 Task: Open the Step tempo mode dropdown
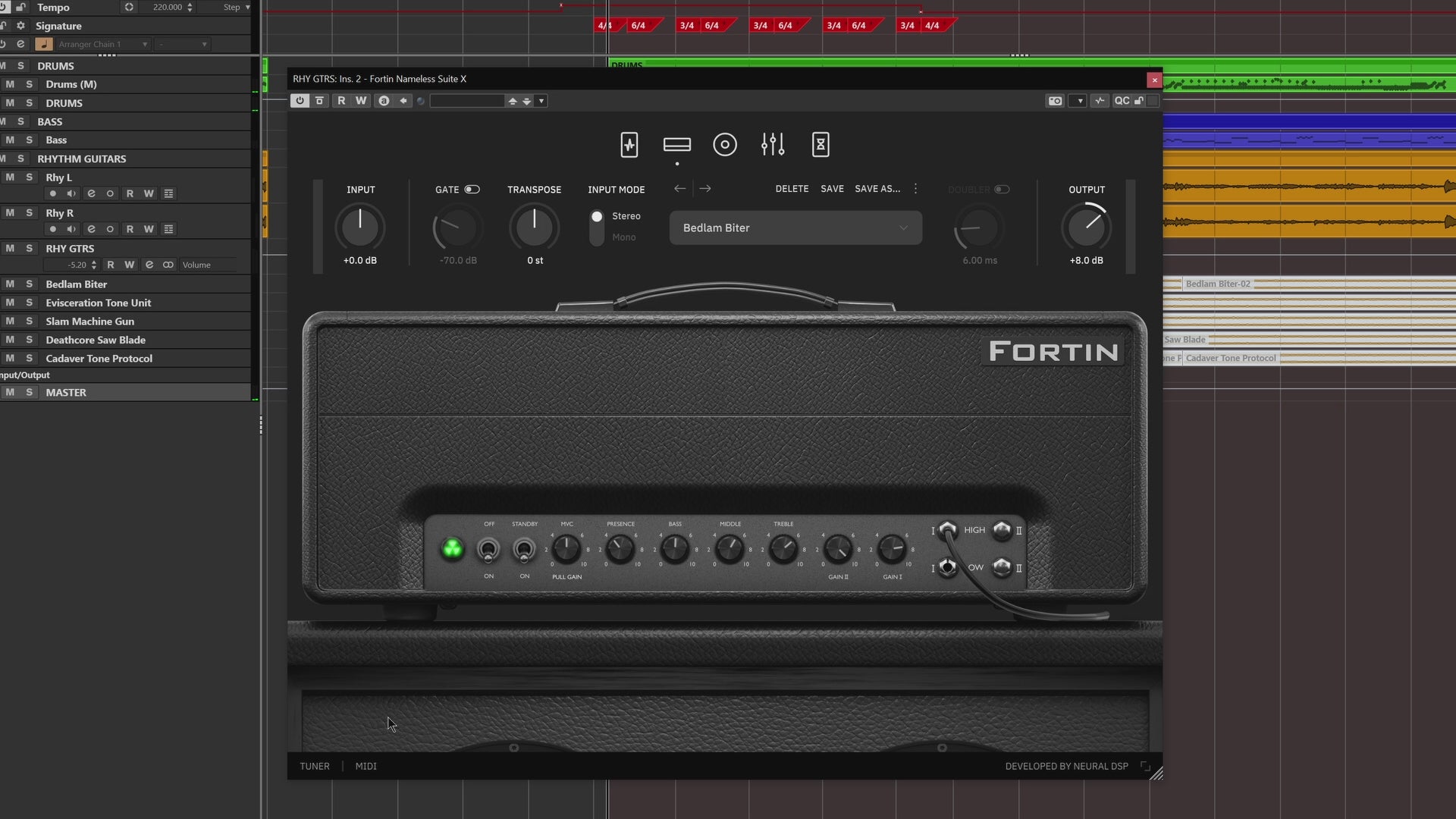point(236,8)
